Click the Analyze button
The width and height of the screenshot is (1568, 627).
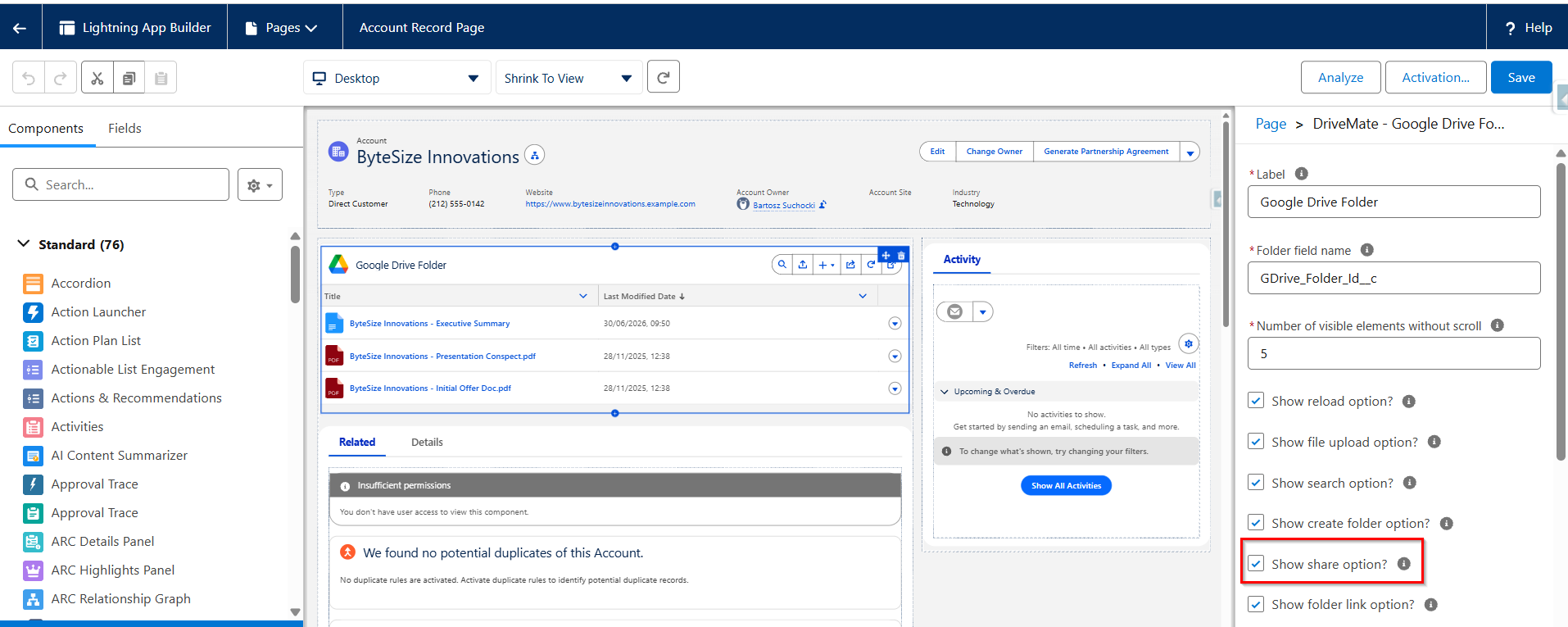pyautogui.click(x=1341, y=77)
